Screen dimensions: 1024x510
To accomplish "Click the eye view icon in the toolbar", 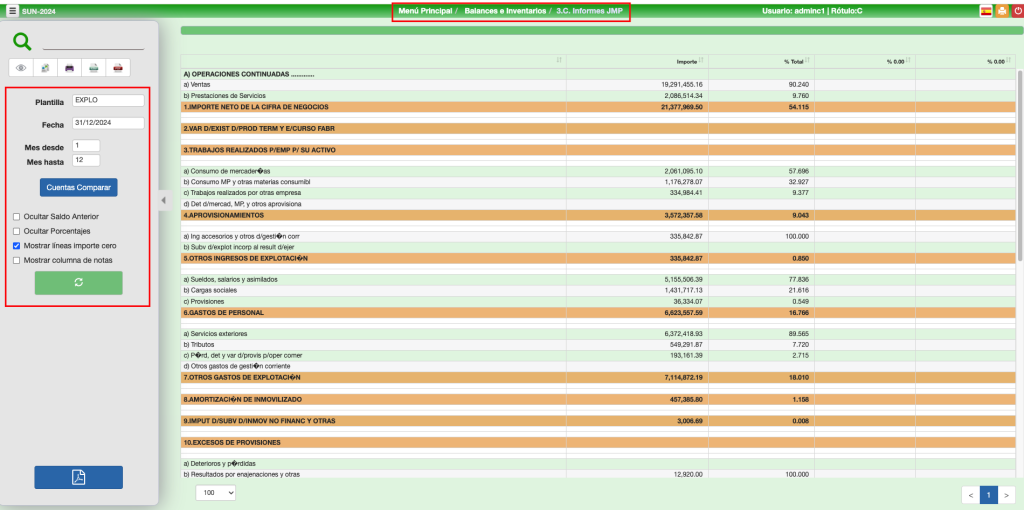I will pos(21,68).
